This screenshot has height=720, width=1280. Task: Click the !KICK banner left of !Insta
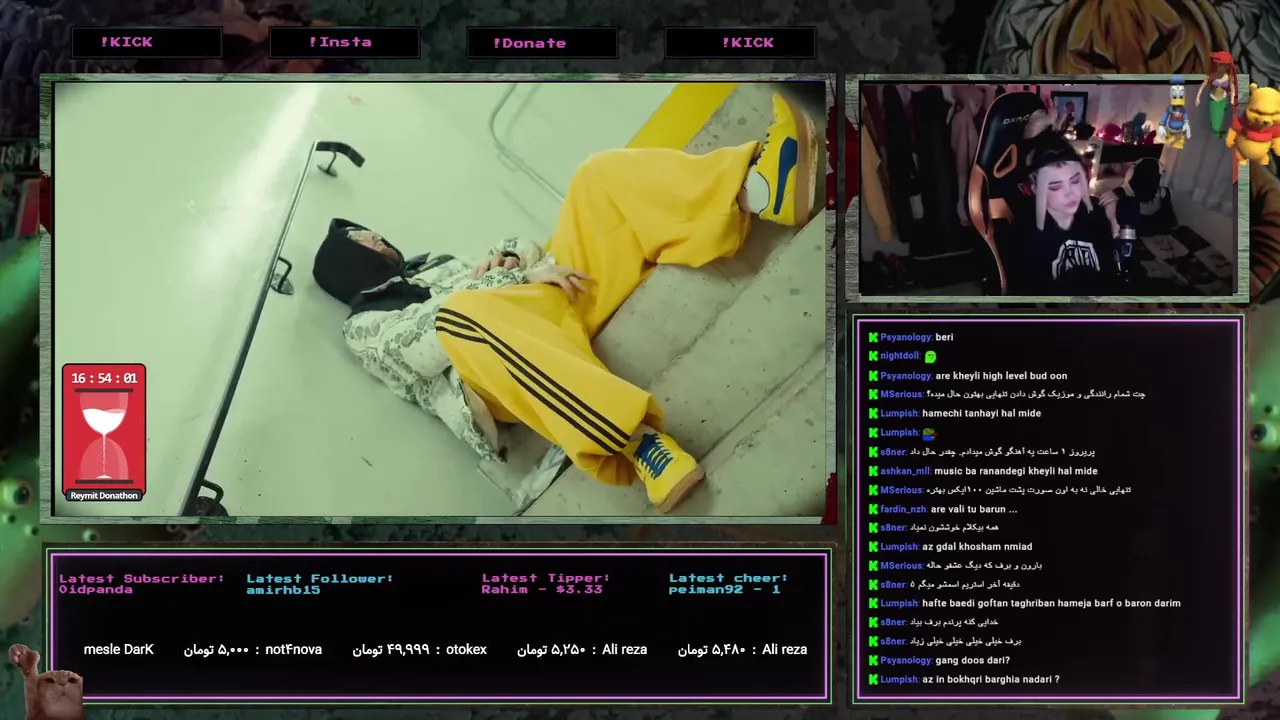click(147, 42)
